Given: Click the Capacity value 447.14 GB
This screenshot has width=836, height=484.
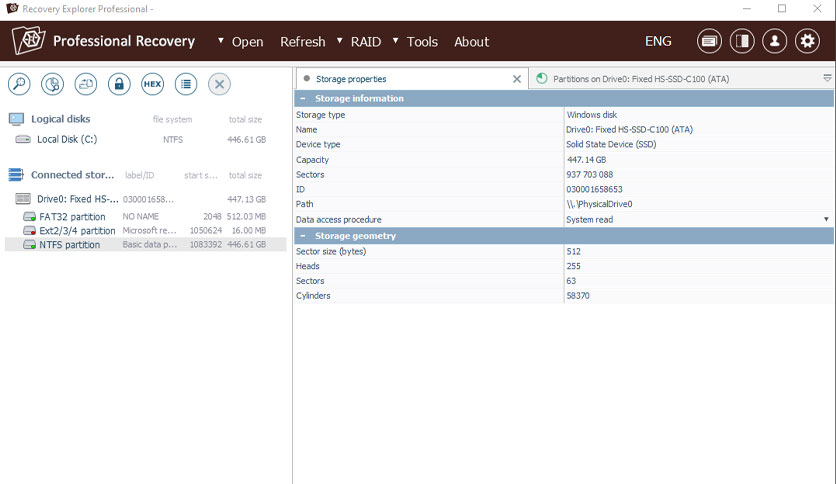Looking at the screenshot, I should point(586,159).
